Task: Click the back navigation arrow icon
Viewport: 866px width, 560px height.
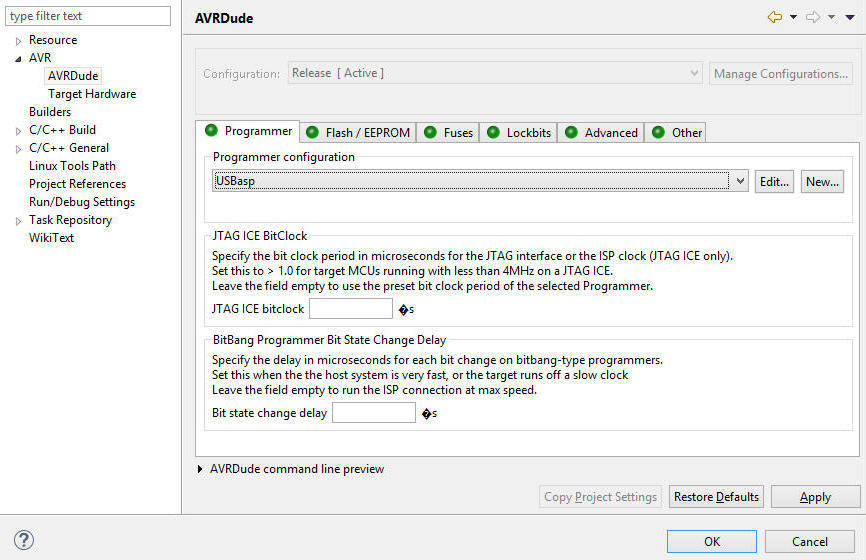Action: [x=774, y=17]
